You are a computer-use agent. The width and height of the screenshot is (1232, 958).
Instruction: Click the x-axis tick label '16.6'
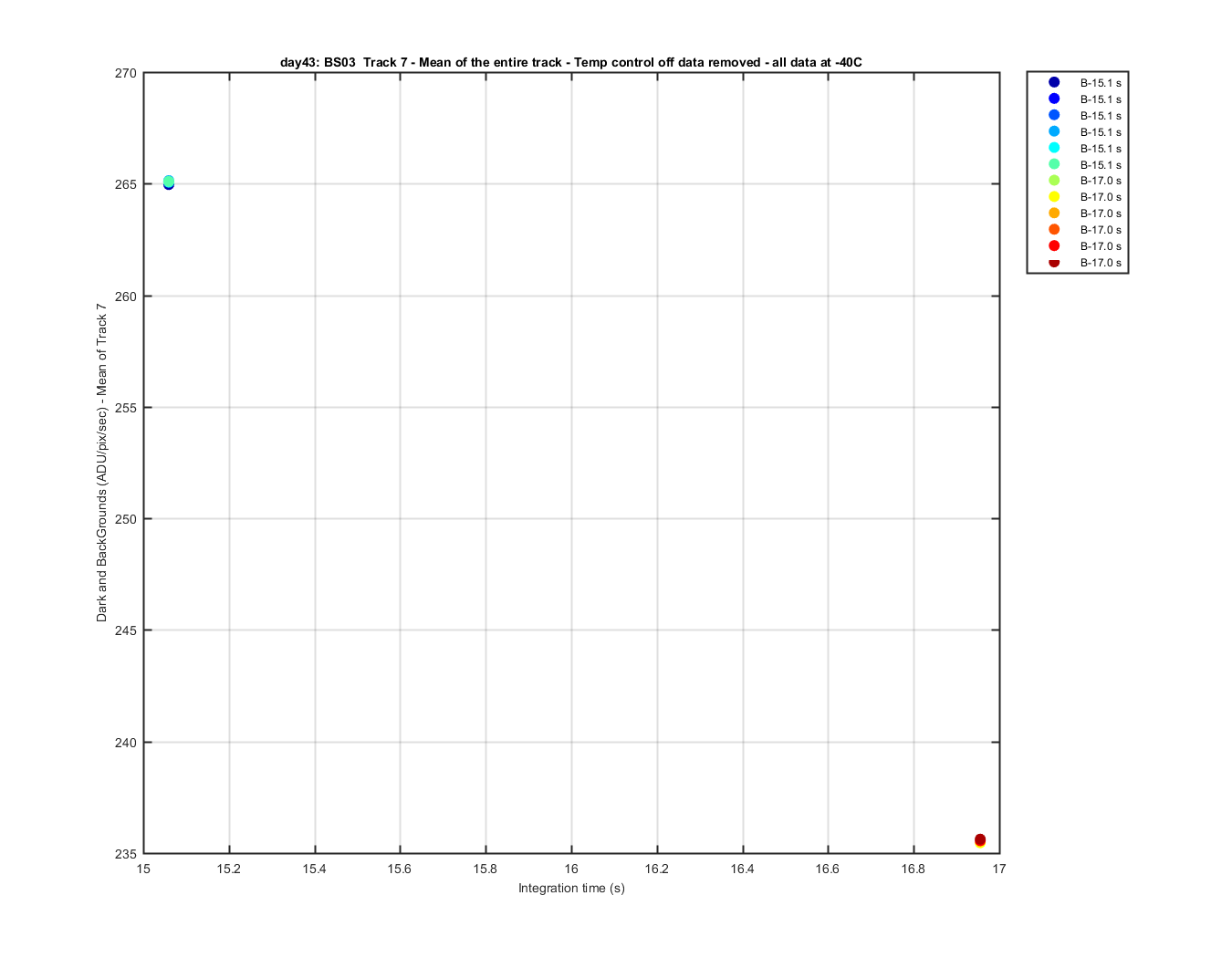pyautogui.click(x=828, y=869)
